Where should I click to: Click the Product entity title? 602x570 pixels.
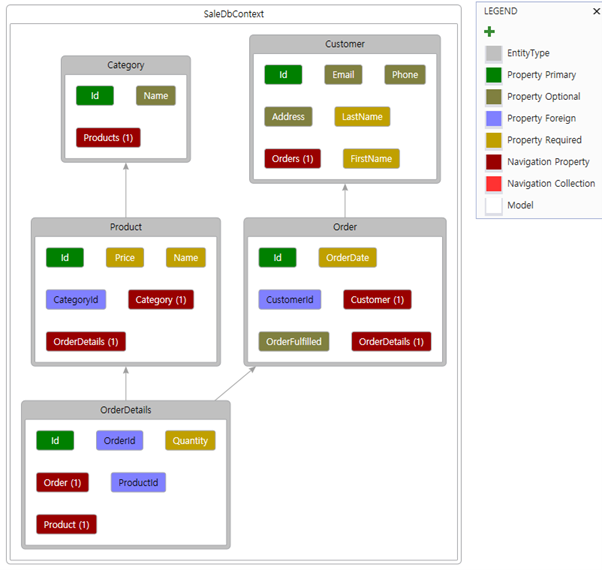(126, 227)
